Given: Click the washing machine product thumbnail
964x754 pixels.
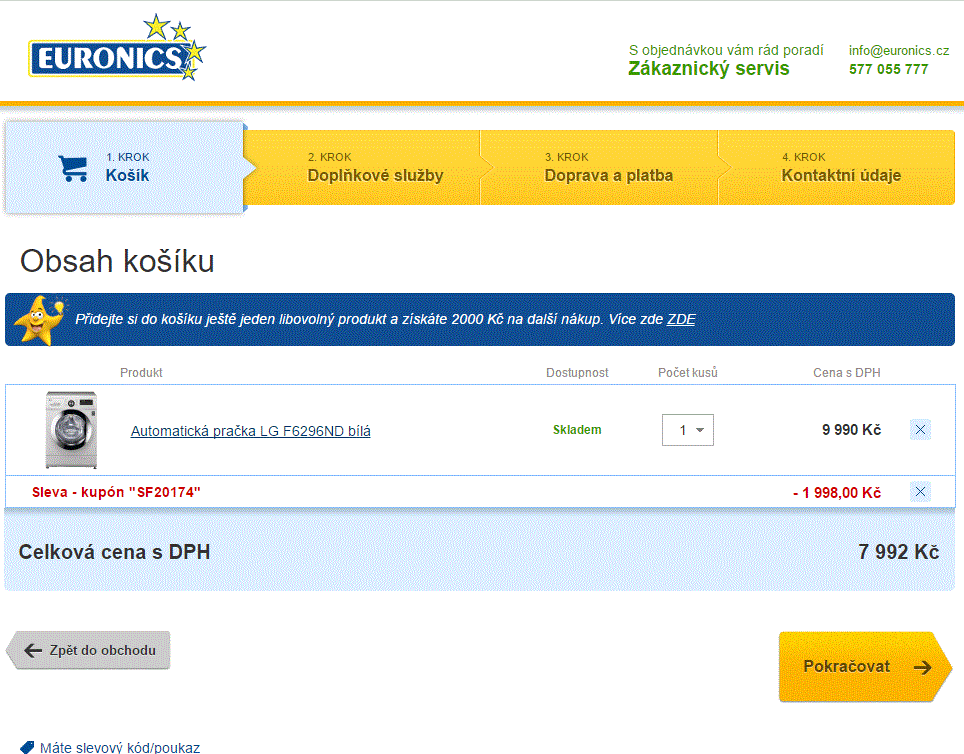Looking at the screenshot, I should pos(71,429).
